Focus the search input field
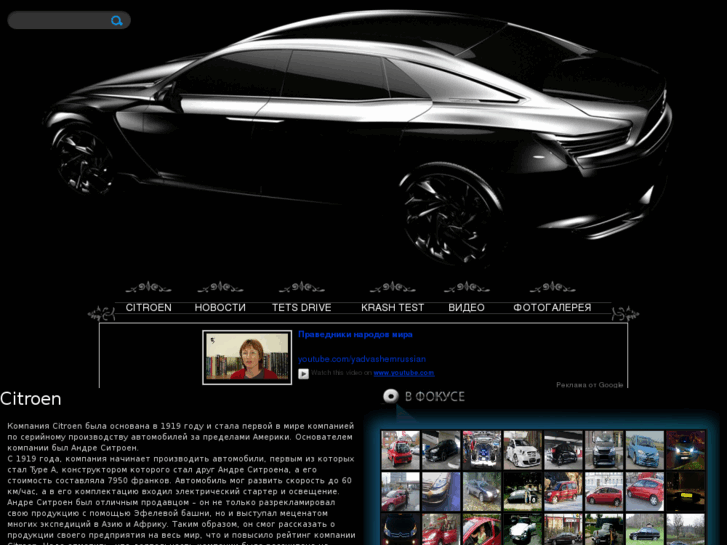This screenshot has width=727, height=545. point(60,20)
